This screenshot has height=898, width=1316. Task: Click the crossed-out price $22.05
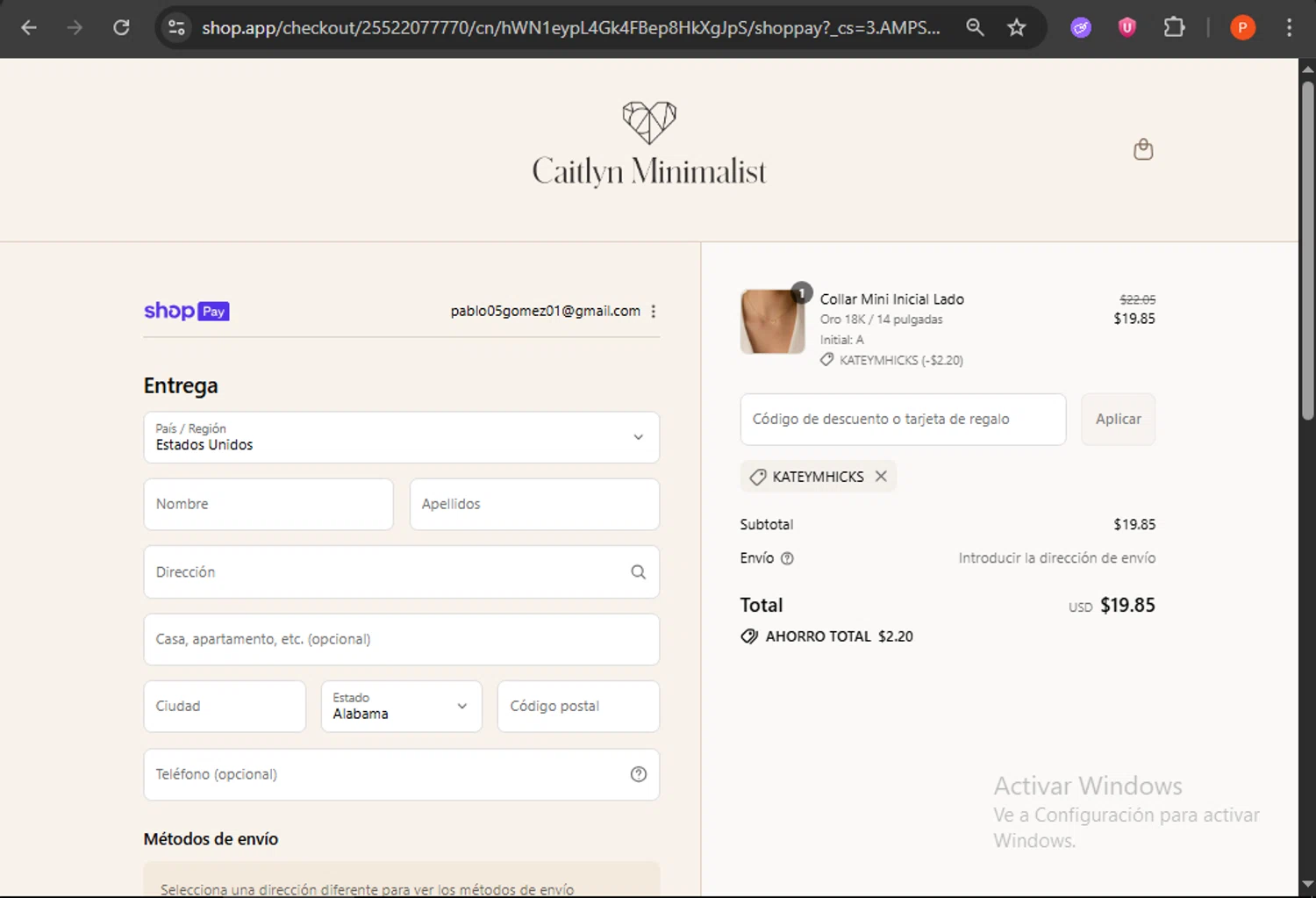(1137, 299)
